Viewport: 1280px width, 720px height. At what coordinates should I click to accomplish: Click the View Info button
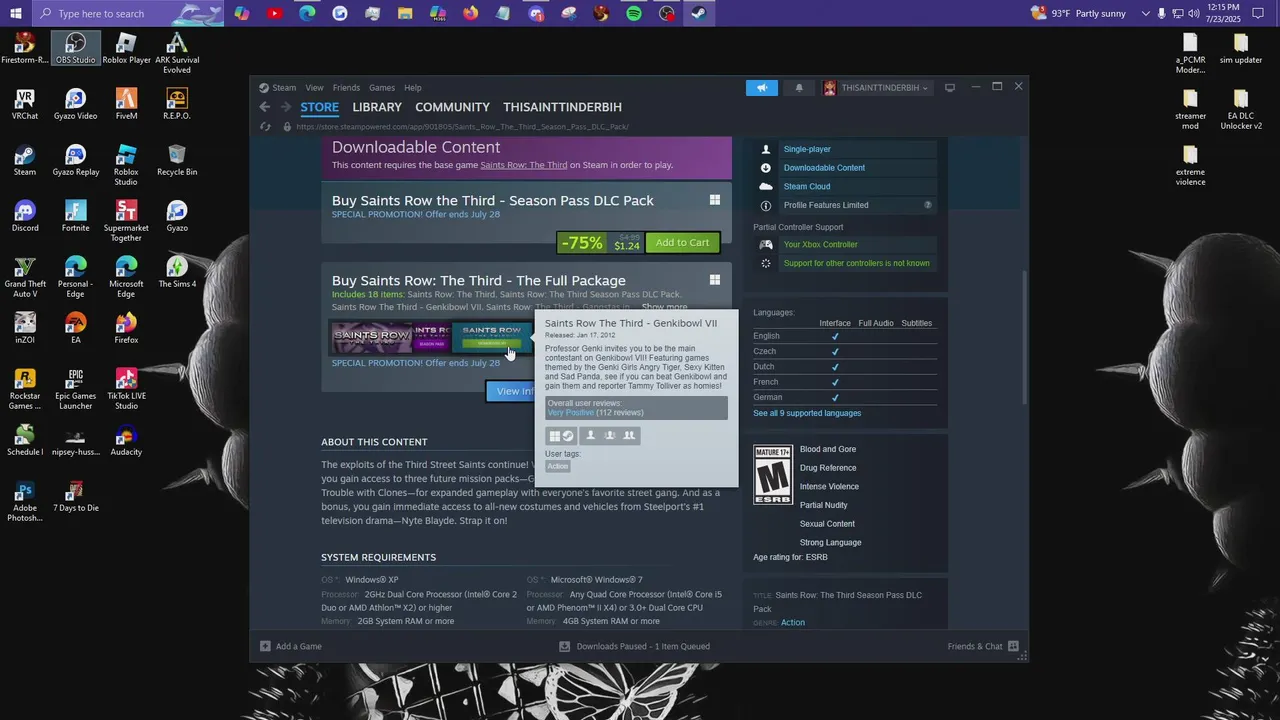(x=511, y=391)
